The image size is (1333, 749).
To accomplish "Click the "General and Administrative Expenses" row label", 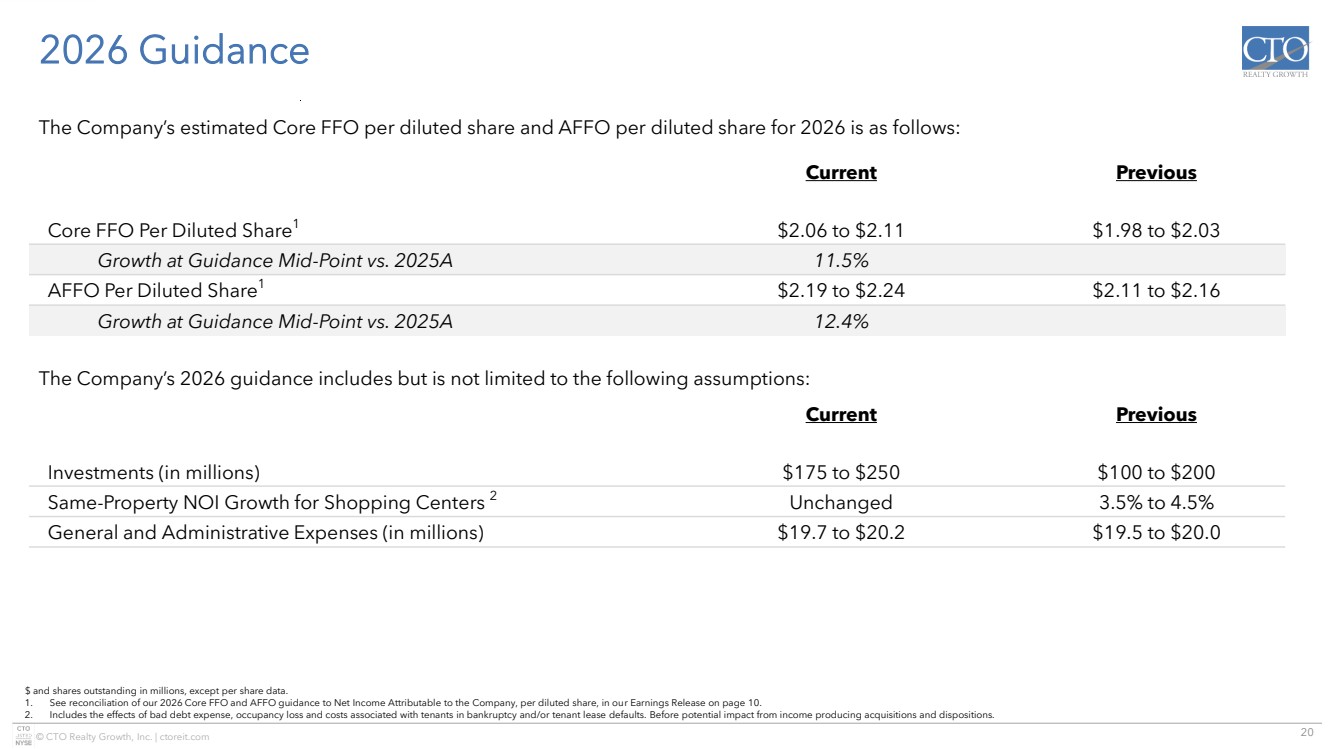I will tap(265, 533).
